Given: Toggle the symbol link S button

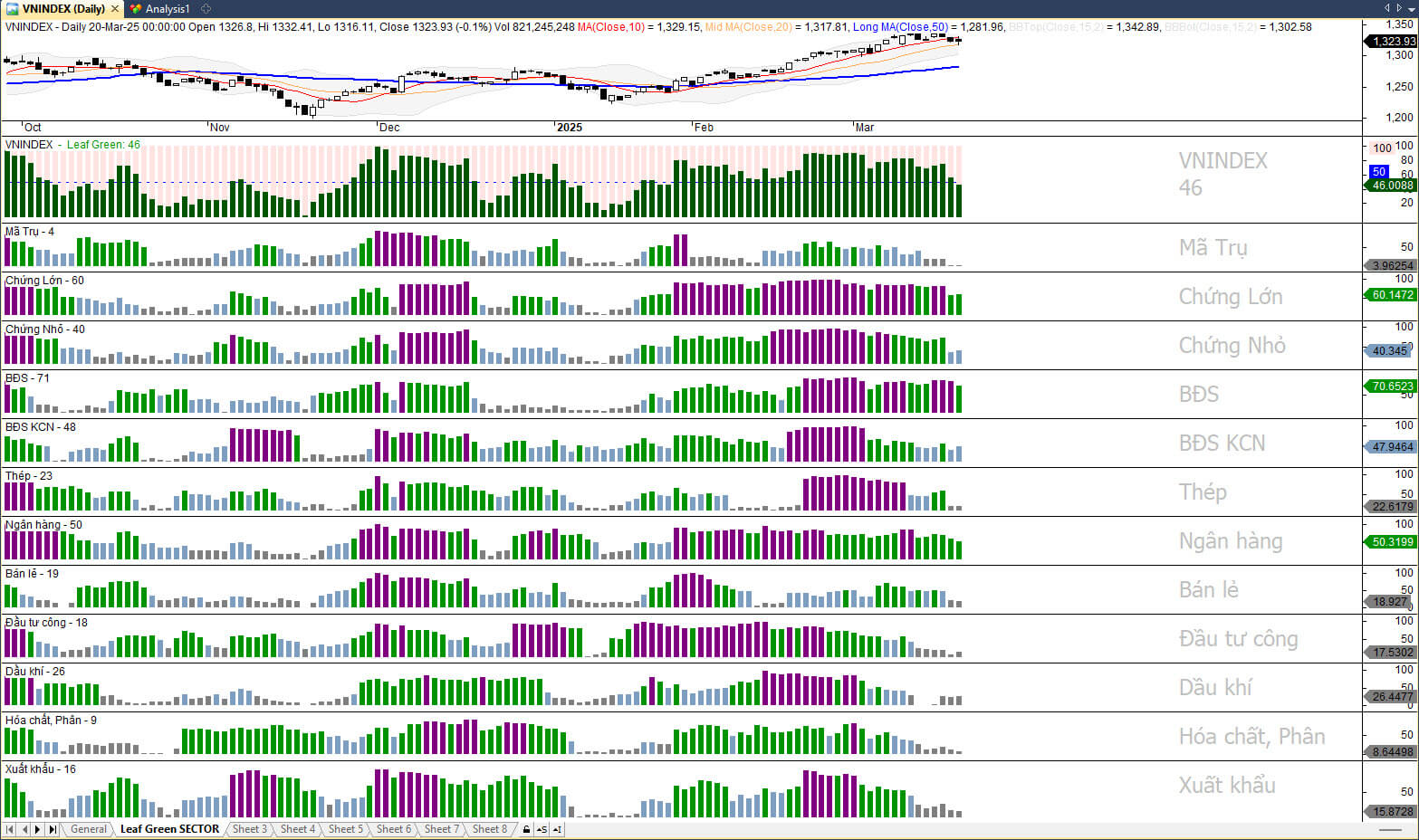Looking at the screenshot, I should (542, 829).
